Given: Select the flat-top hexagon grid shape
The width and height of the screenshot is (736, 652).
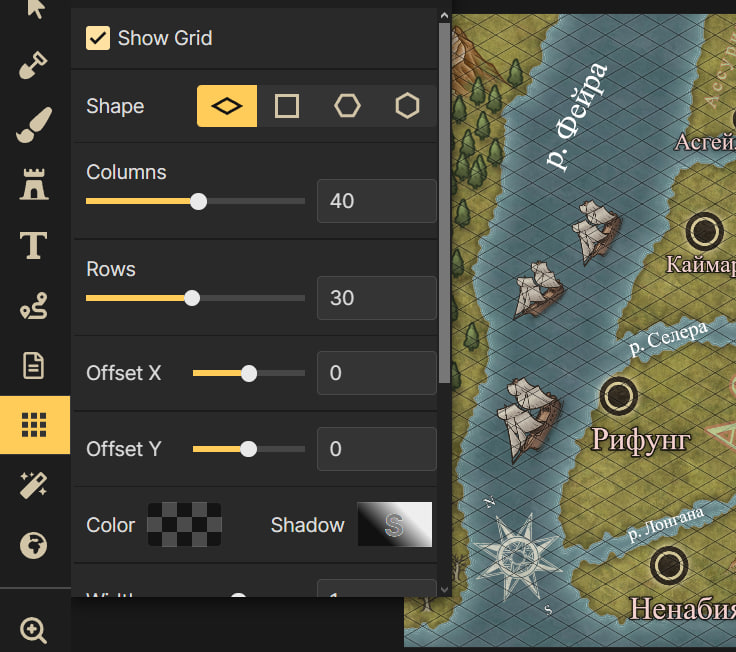Looking at the screenshot, I should tap(347, 106).
